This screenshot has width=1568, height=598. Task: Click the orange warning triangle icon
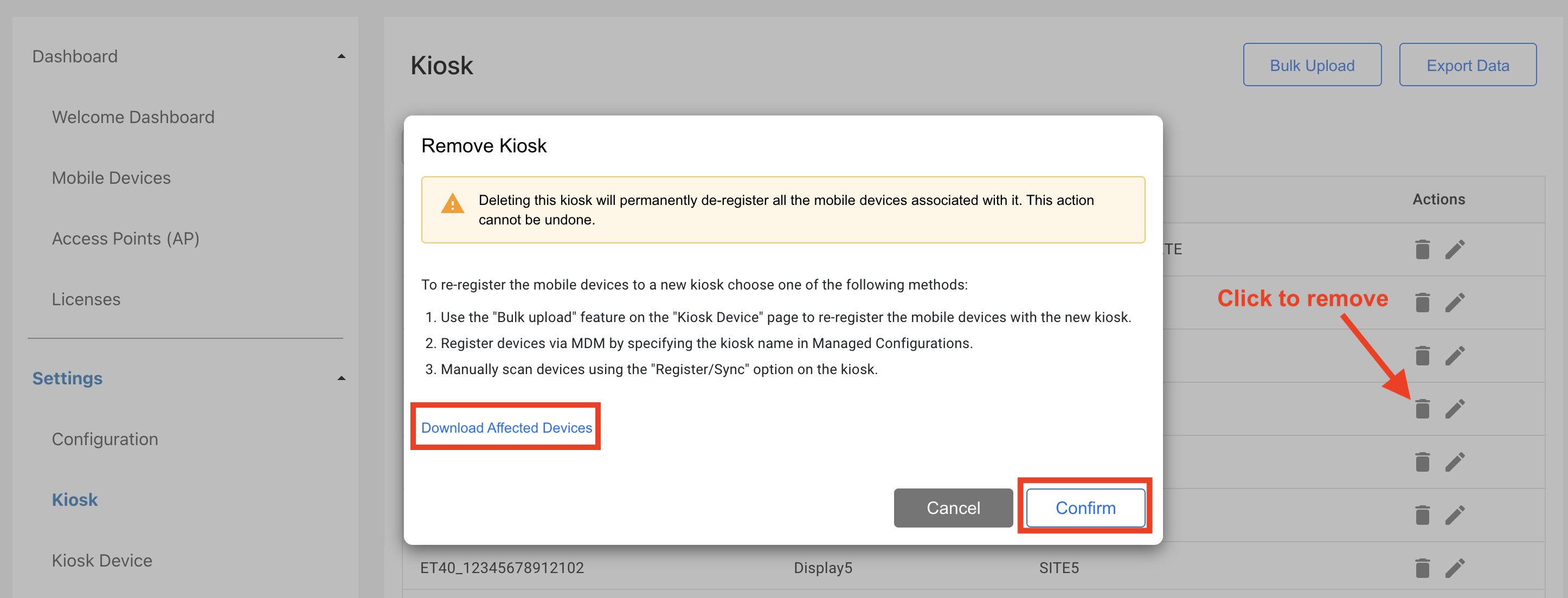coord(452,204)
